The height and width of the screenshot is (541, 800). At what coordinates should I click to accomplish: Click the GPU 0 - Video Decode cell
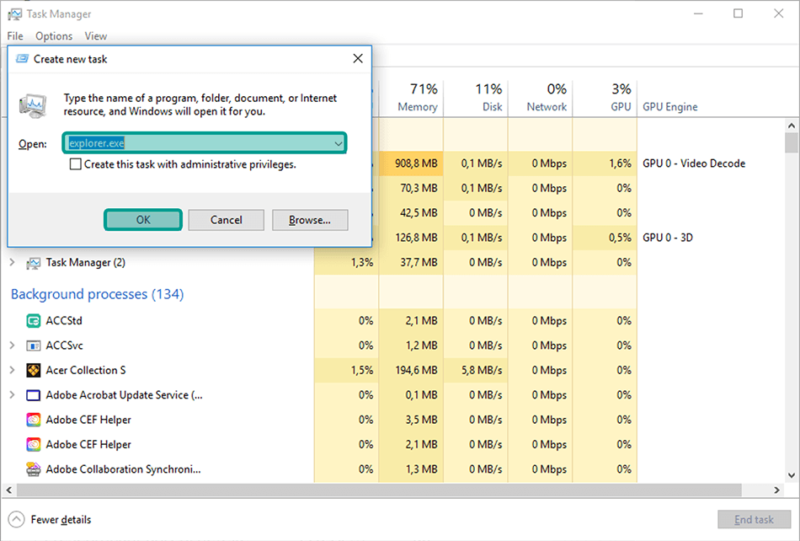coord(694,163)
